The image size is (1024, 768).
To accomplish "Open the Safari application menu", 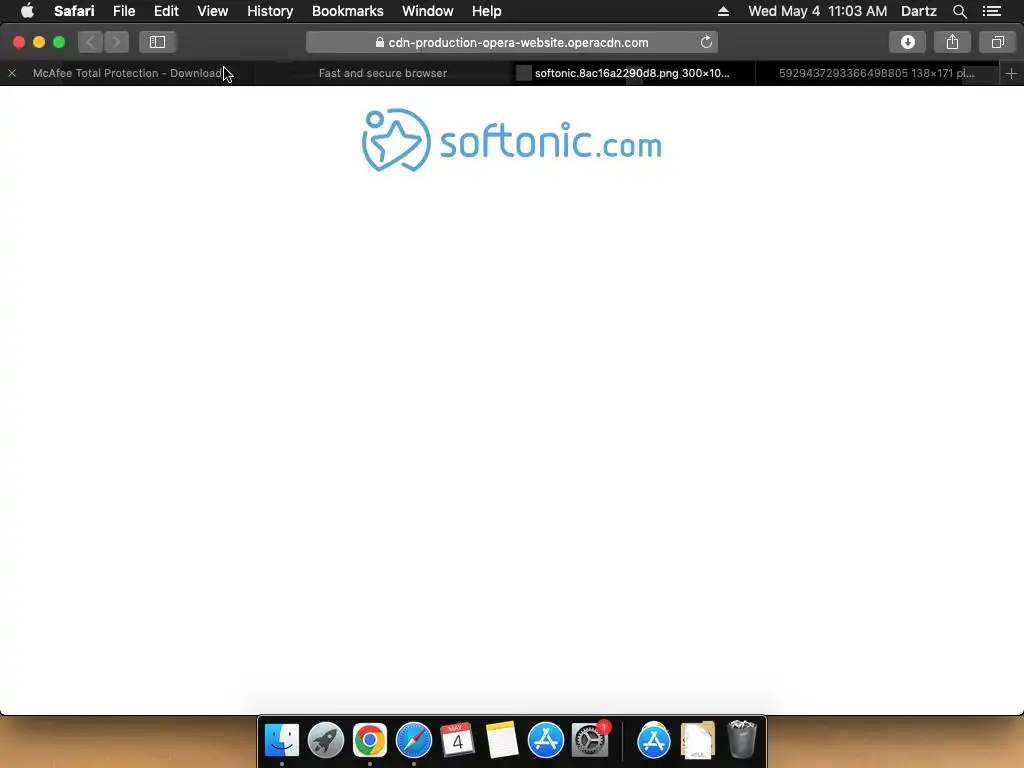I will coord(74,11).
